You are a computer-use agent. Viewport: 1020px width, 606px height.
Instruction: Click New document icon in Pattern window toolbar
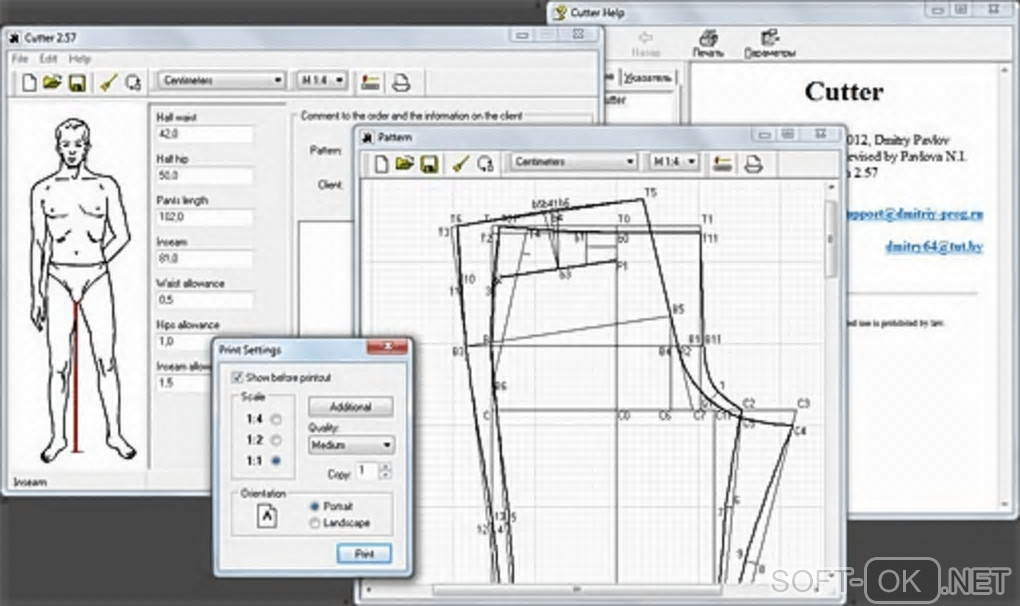point(381,164)
